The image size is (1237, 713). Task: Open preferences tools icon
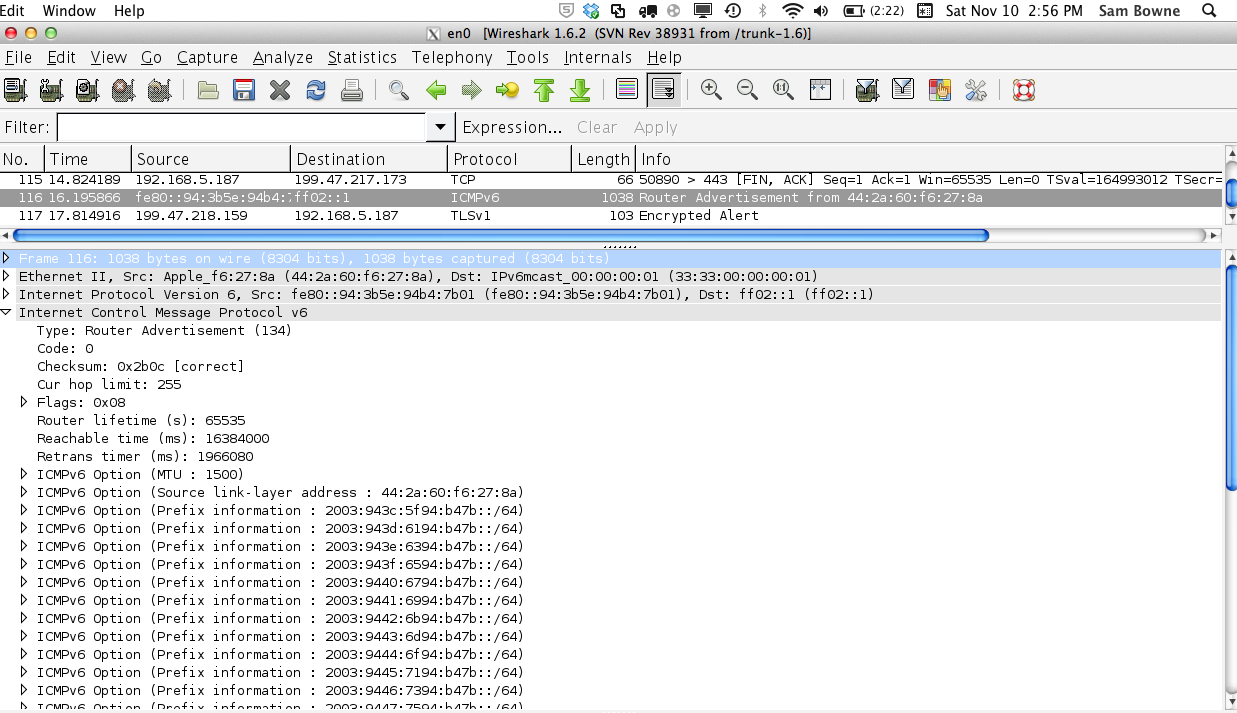pos(976,91)
